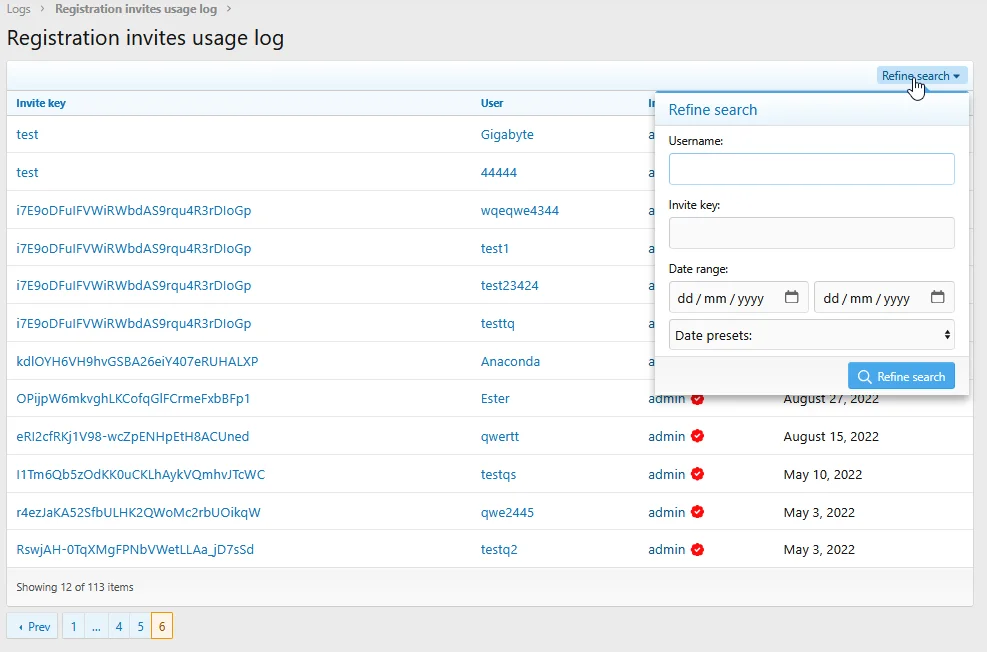Viewport: 987px width, 652px height.
Task: Open the Date presets dropdown
Action: 811,334
